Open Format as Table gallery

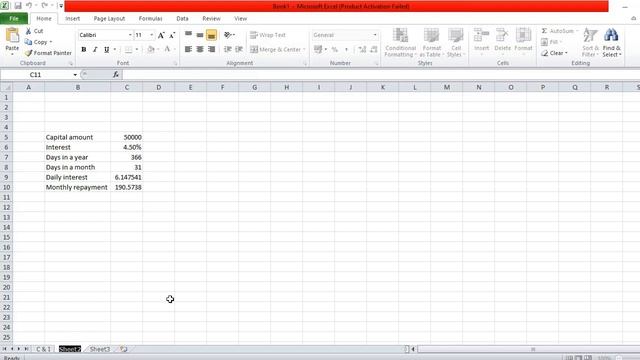[x=431, y=42]
